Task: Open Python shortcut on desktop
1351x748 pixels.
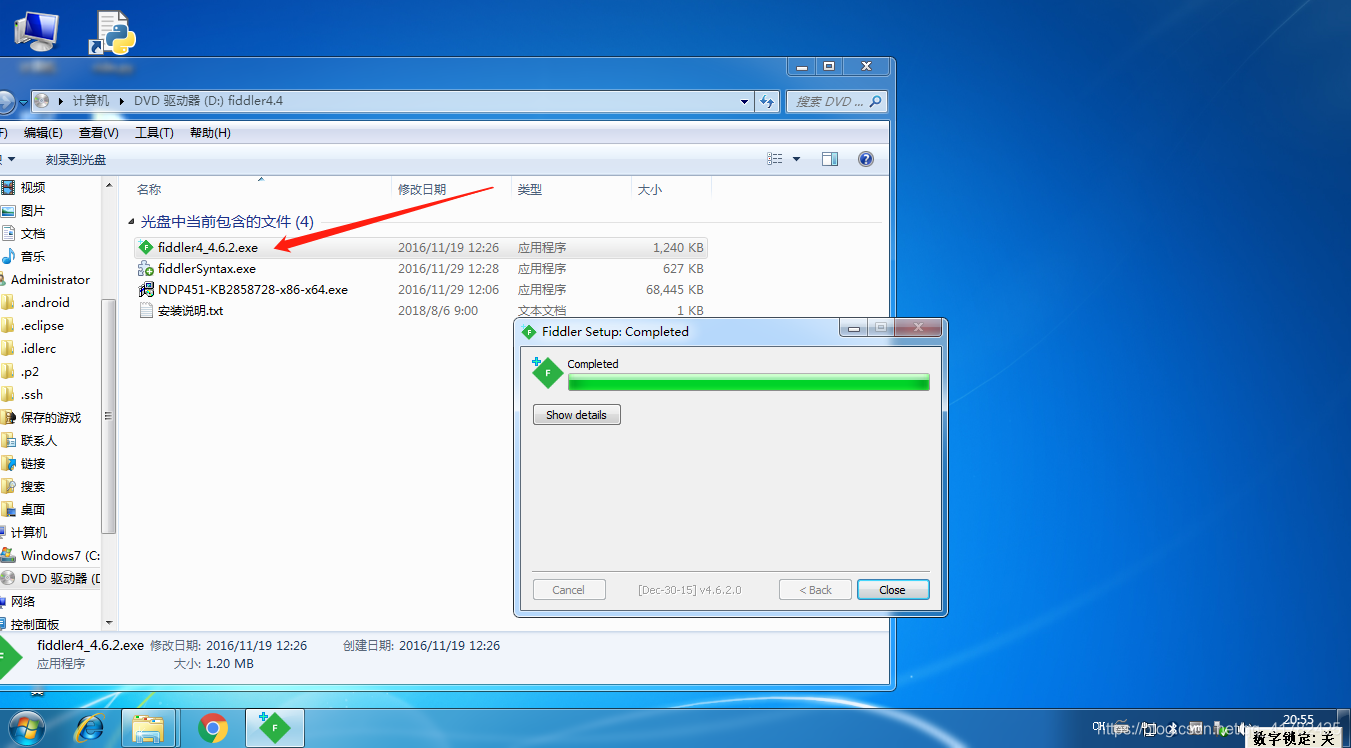Action: pyautogui.click(x=112, y=32)
